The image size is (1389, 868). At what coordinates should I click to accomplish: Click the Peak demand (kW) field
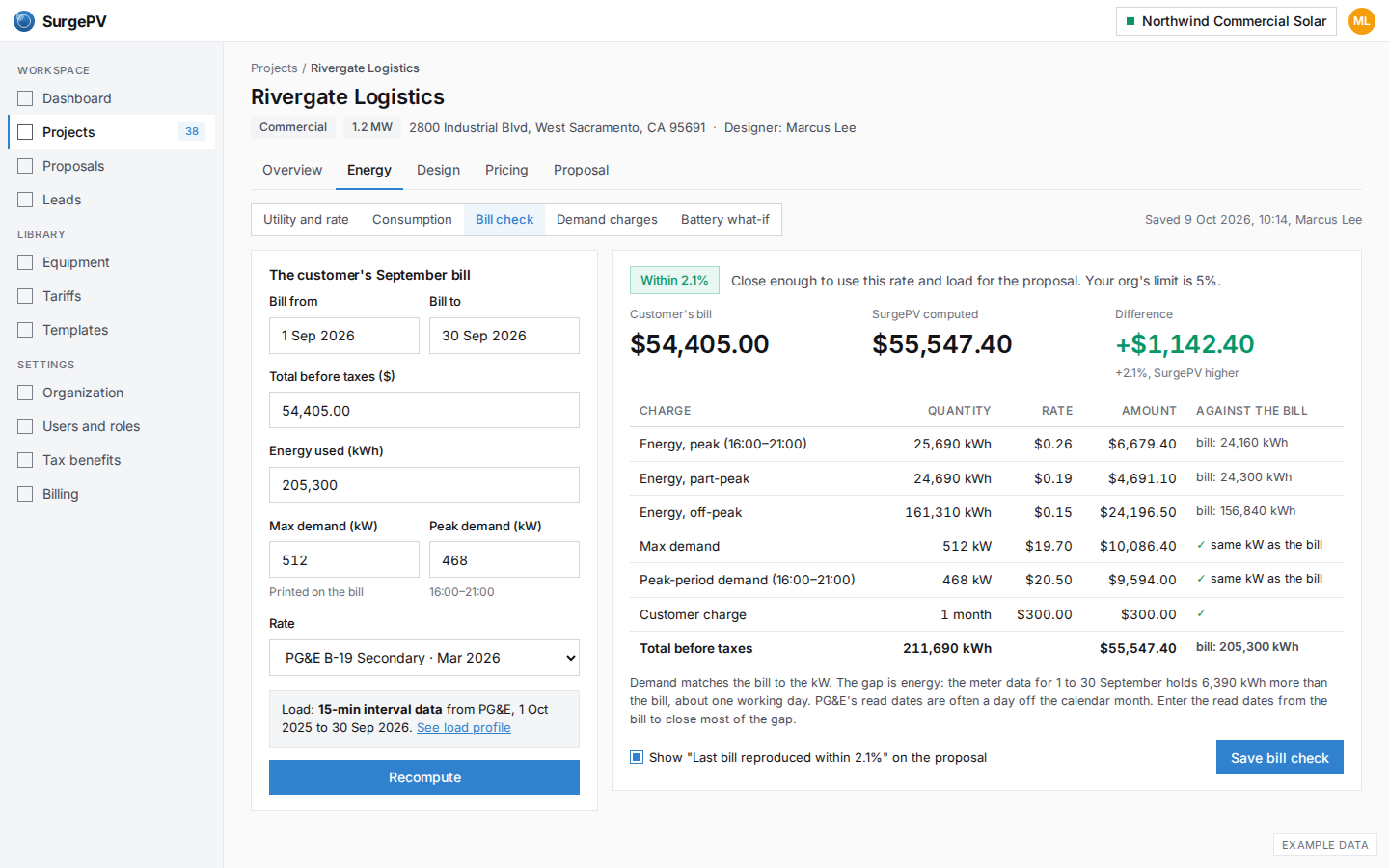click(504, 560)
